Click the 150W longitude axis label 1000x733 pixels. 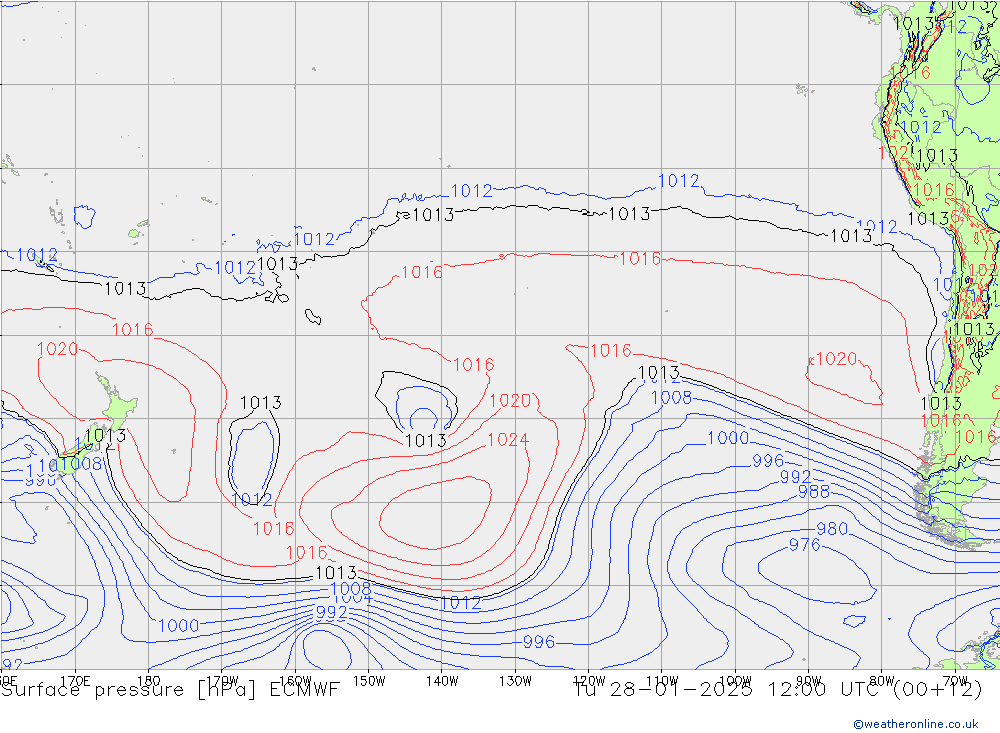[369, 680]
